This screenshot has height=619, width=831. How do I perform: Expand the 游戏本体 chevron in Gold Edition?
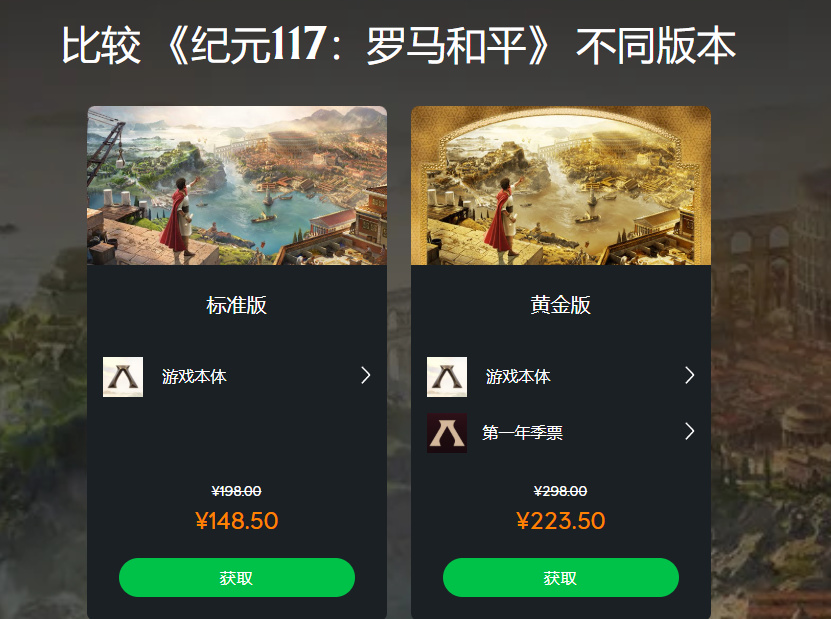(689, 375)
